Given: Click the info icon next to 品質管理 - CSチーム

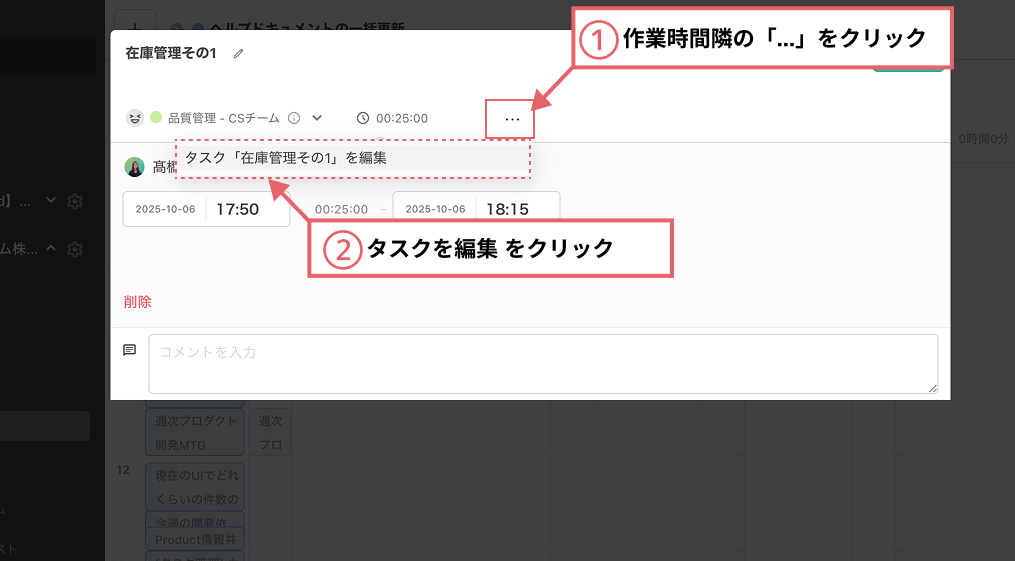Looking at the screenshot, I should pos(294,118).
